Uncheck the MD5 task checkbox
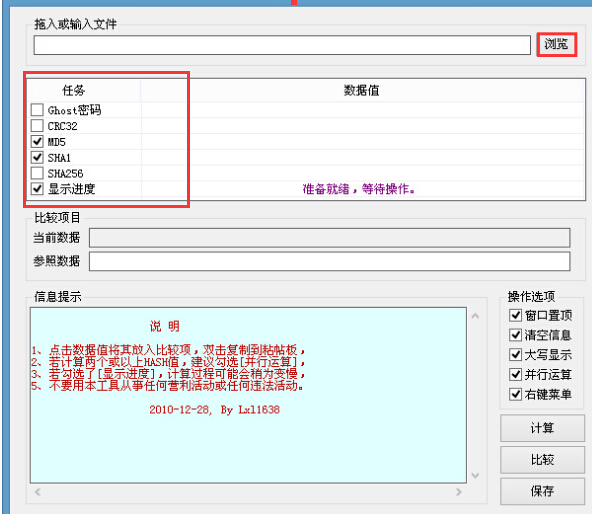This screenshot has height=514, width=592. tap(37, 142)
